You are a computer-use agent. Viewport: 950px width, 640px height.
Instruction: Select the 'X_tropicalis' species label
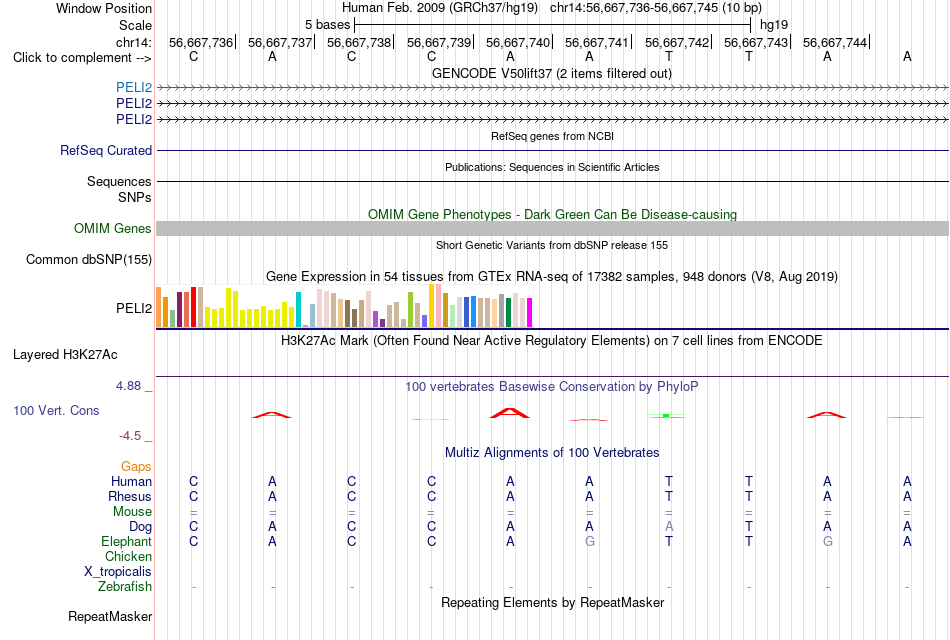tap(118, 572)
